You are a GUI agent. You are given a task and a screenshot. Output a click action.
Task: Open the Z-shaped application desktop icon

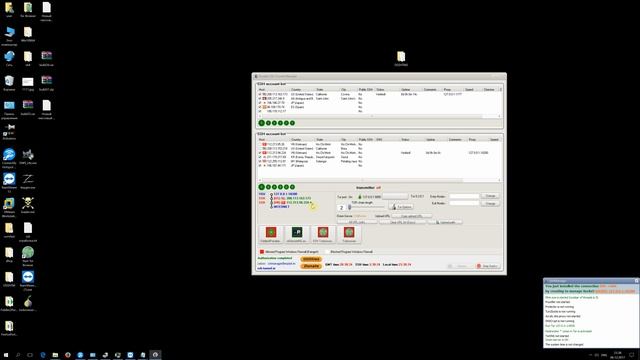click(28, 181)
